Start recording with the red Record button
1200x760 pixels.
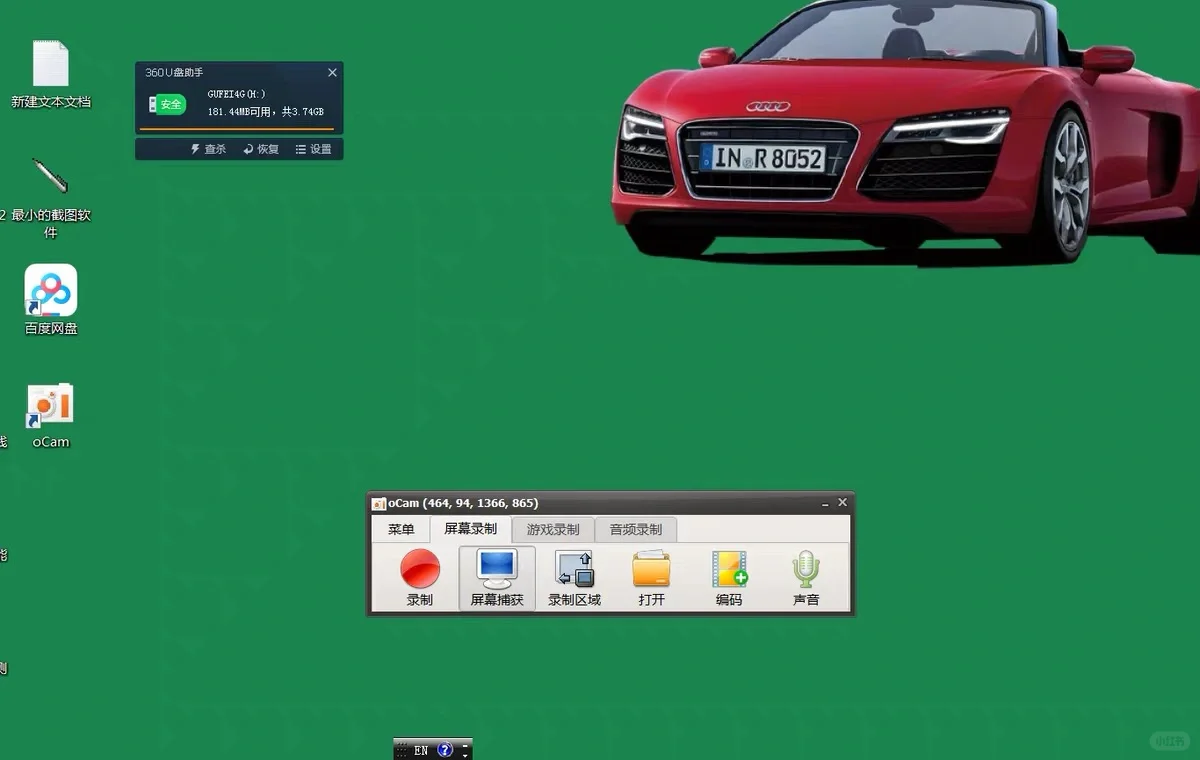pyautogui.click(x=420, y=578)
